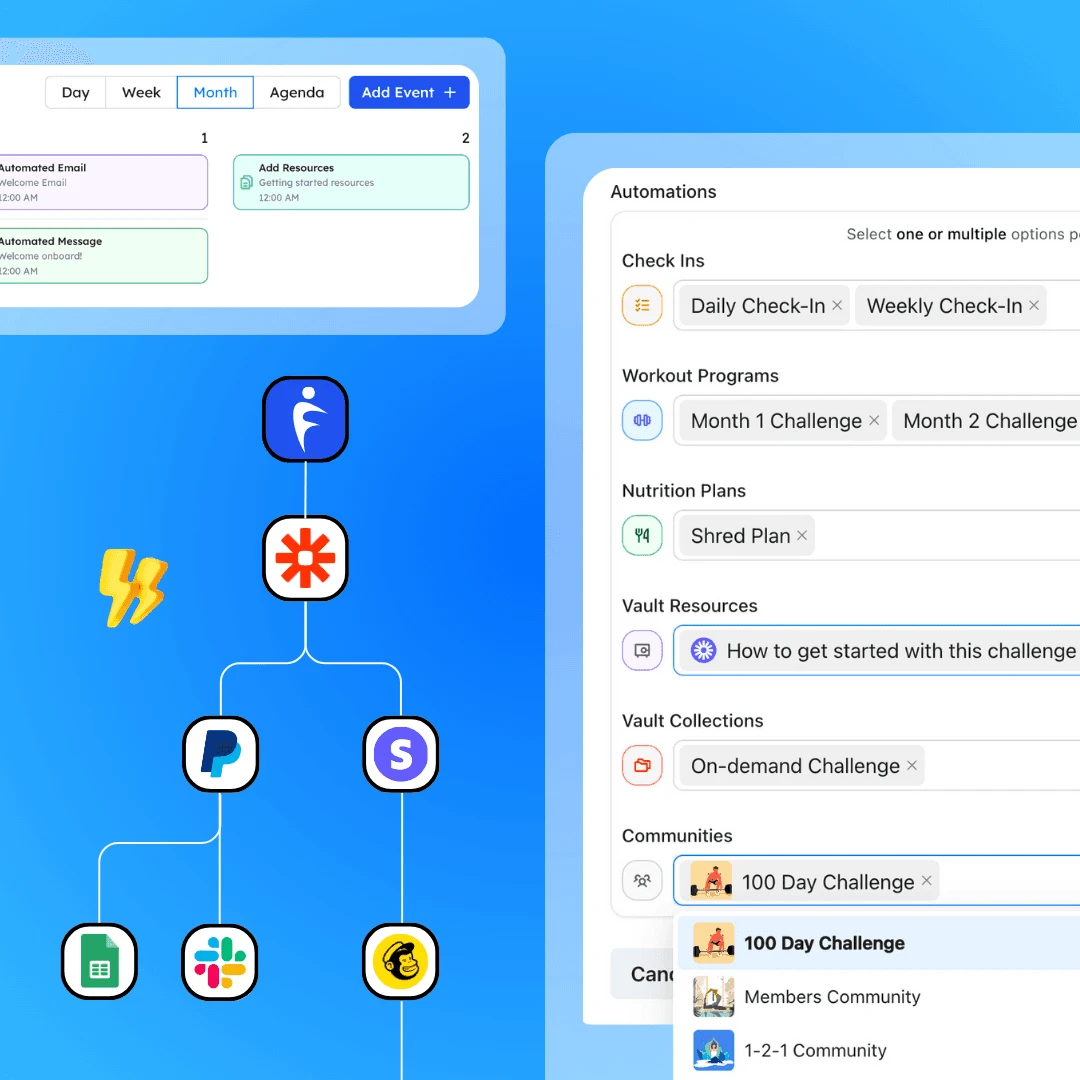Click 'How to get started with this challenge'
Screen dimensions: 1080x1080
pyautogui.click(x=901, y=650)
